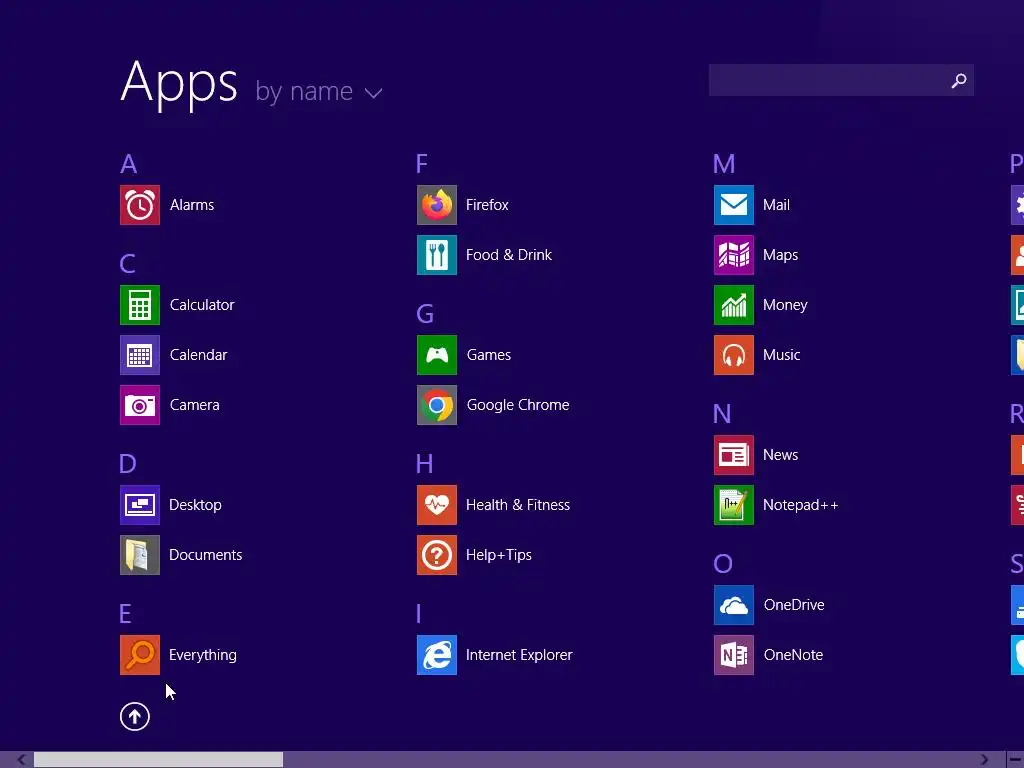Open the Games app icon

click(437, 355)
